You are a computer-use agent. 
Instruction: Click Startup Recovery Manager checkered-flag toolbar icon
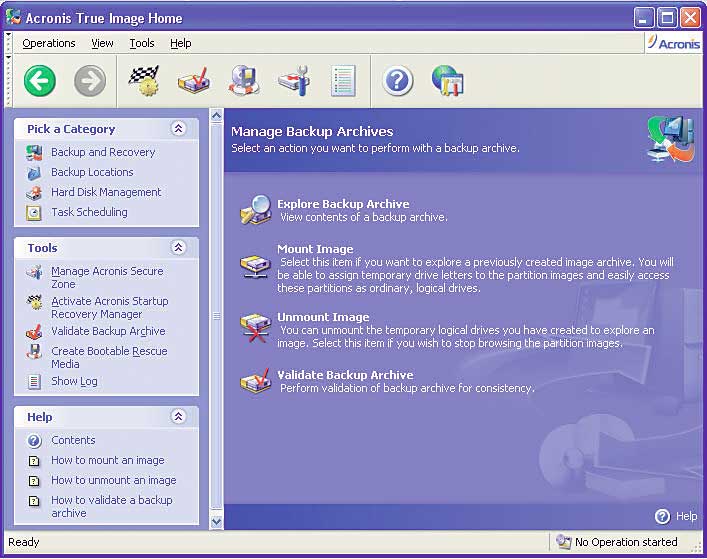coord(144,81)
